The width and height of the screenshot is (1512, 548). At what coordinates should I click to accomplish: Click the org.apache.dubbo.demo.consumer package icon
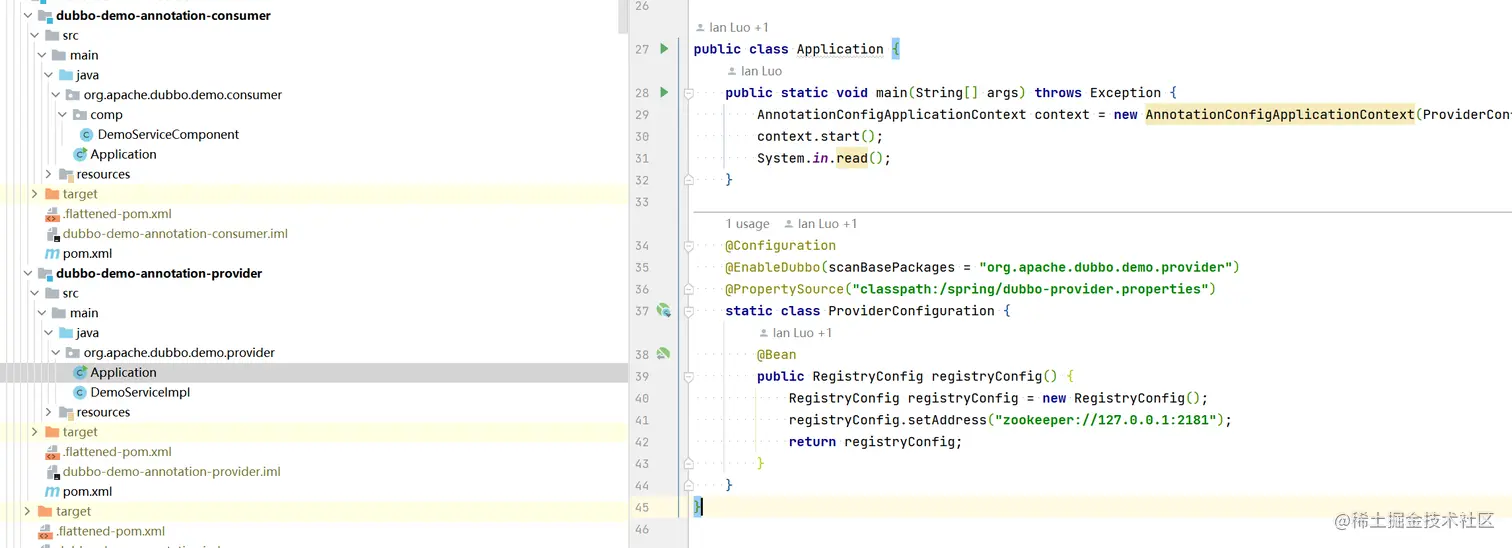point(73,95)
